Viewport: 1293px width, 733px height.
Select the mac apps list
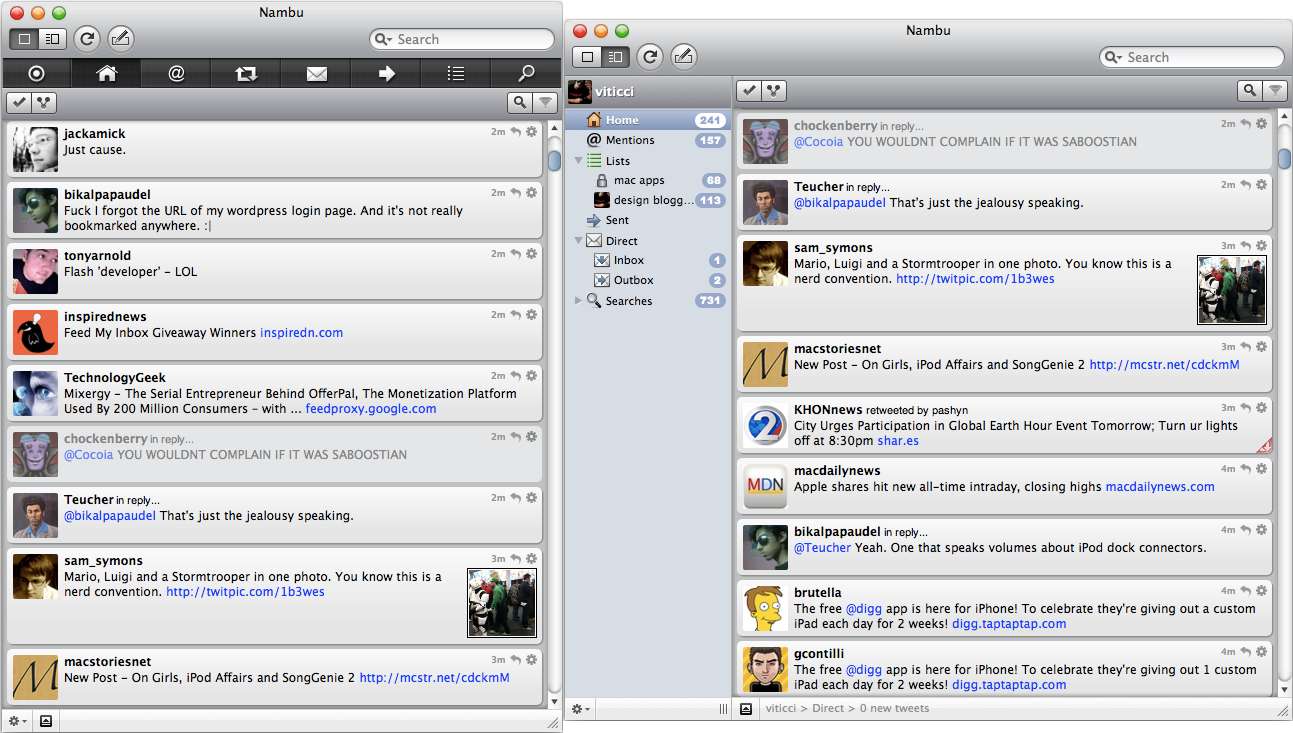pos(648,180)
